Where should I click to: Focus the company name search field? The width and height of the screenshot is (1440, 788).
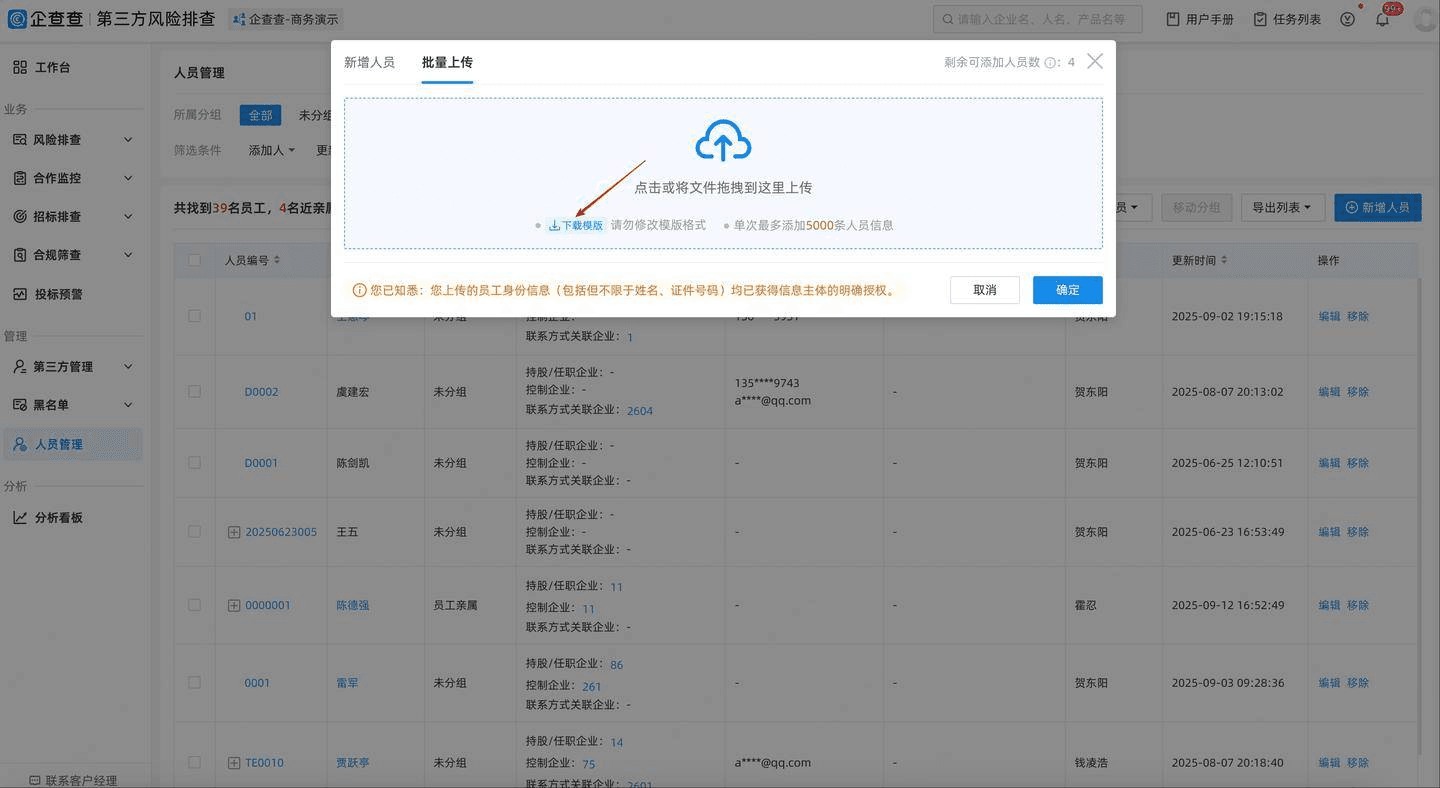1038,19
